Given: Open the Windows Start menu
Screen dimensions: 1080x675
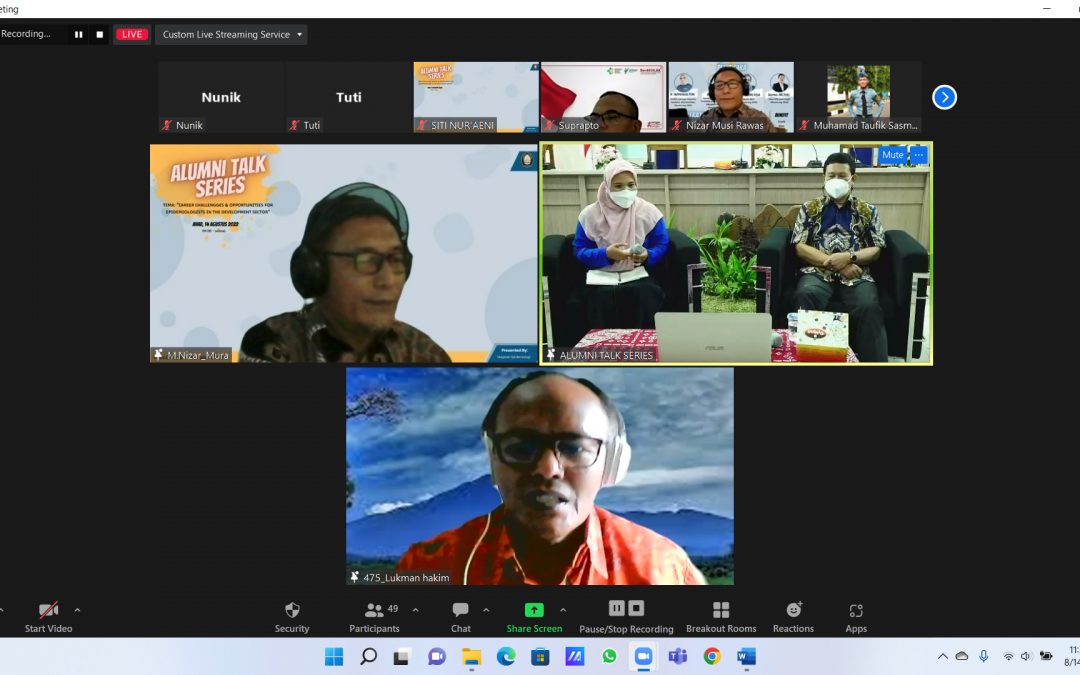Looking at the screenshot, I should pyautogui.click(x=331, y=657).
